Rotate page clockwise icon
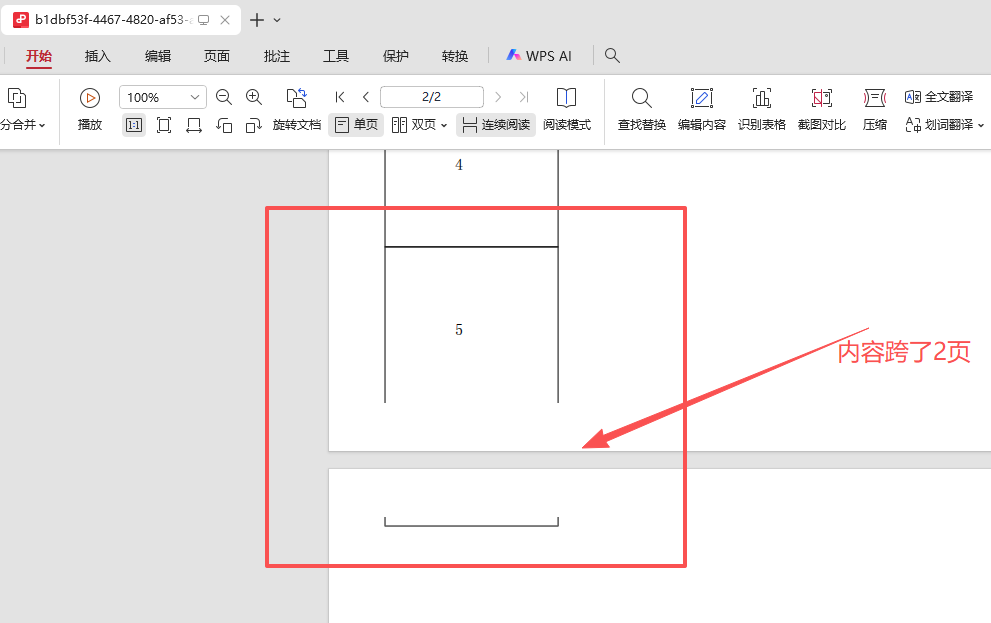The width and height of the screenshot is (991, 623). 254,125
